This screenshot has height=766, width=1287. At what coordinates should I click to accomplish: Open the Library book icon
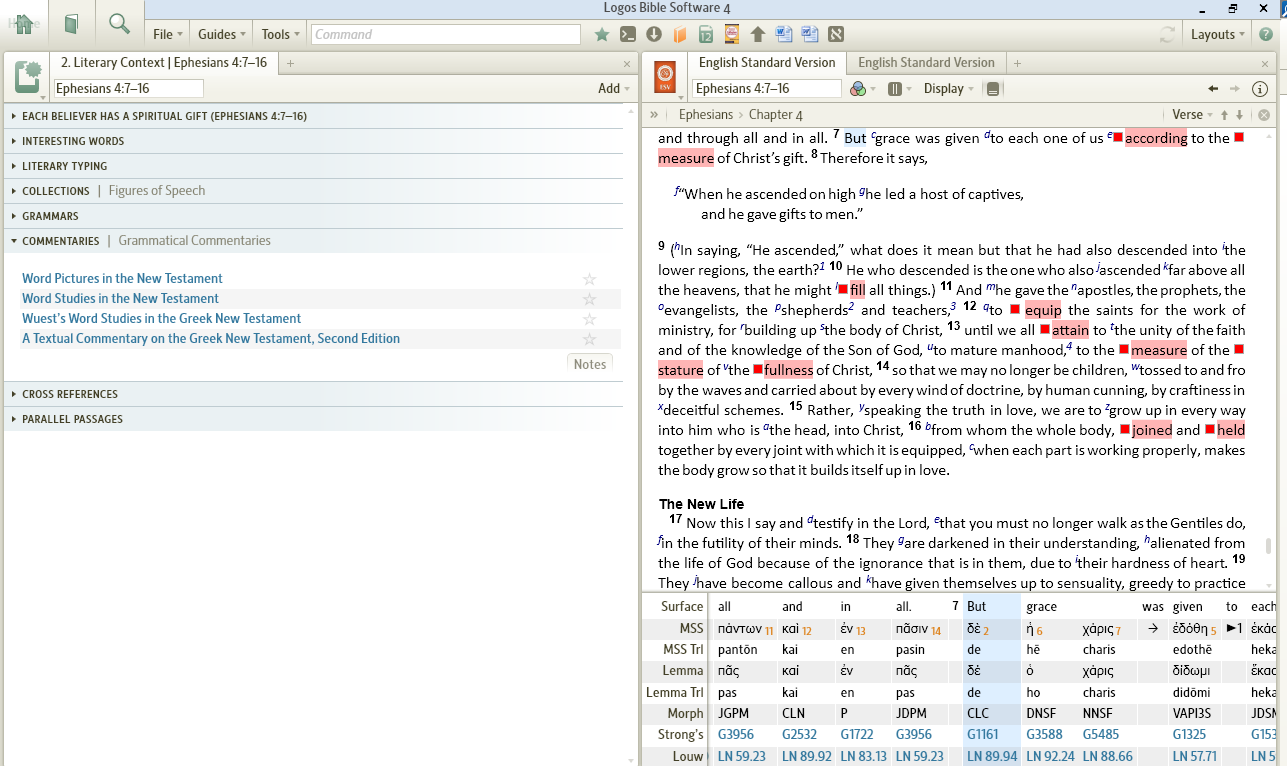(x=71, y=24)
